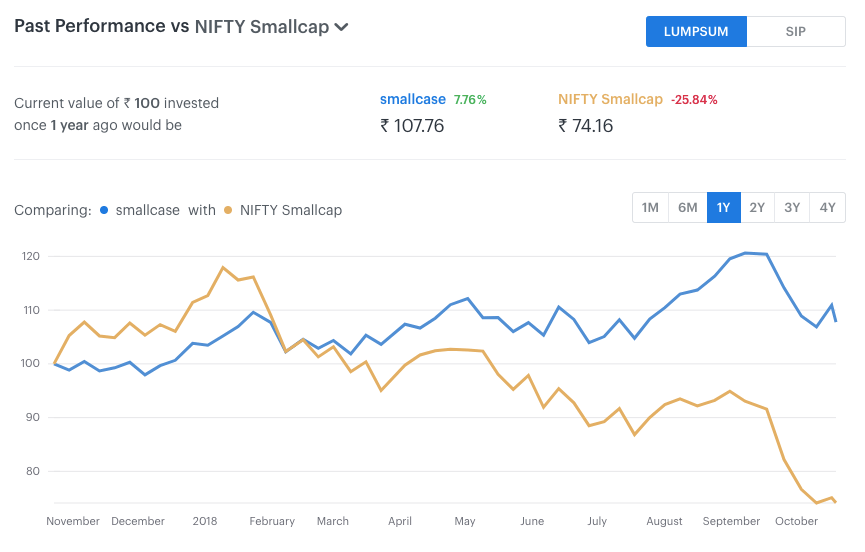Select the 2Y time range

click(x=757, y=207)
